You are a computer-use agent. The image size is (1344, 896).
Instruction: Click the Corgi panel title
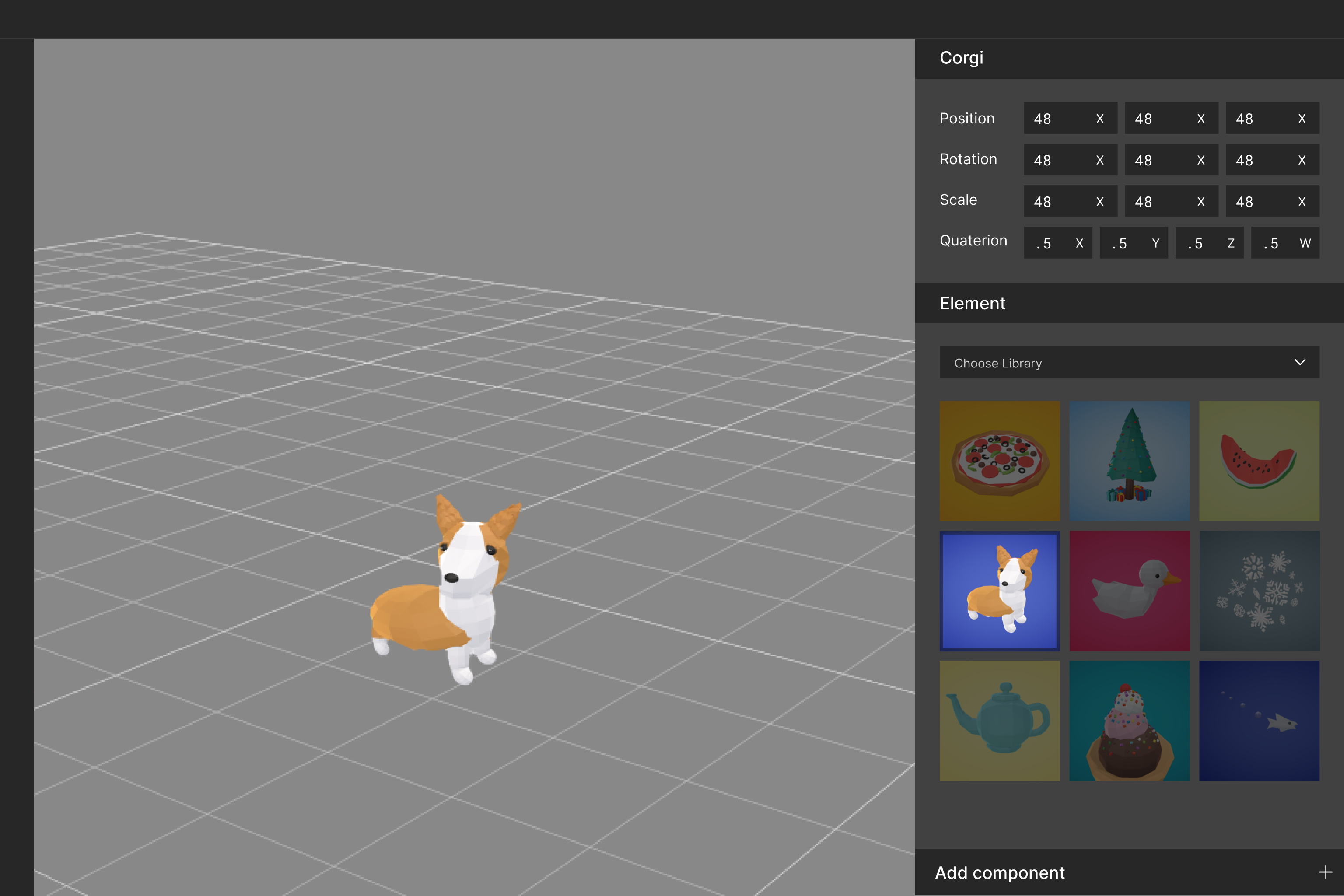pos(961,58)
